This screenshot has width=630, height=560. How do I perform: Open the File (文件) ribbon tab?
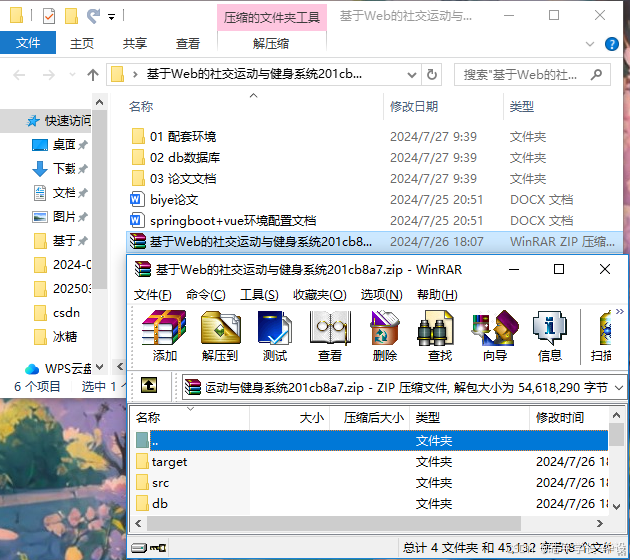coord(28,43)
